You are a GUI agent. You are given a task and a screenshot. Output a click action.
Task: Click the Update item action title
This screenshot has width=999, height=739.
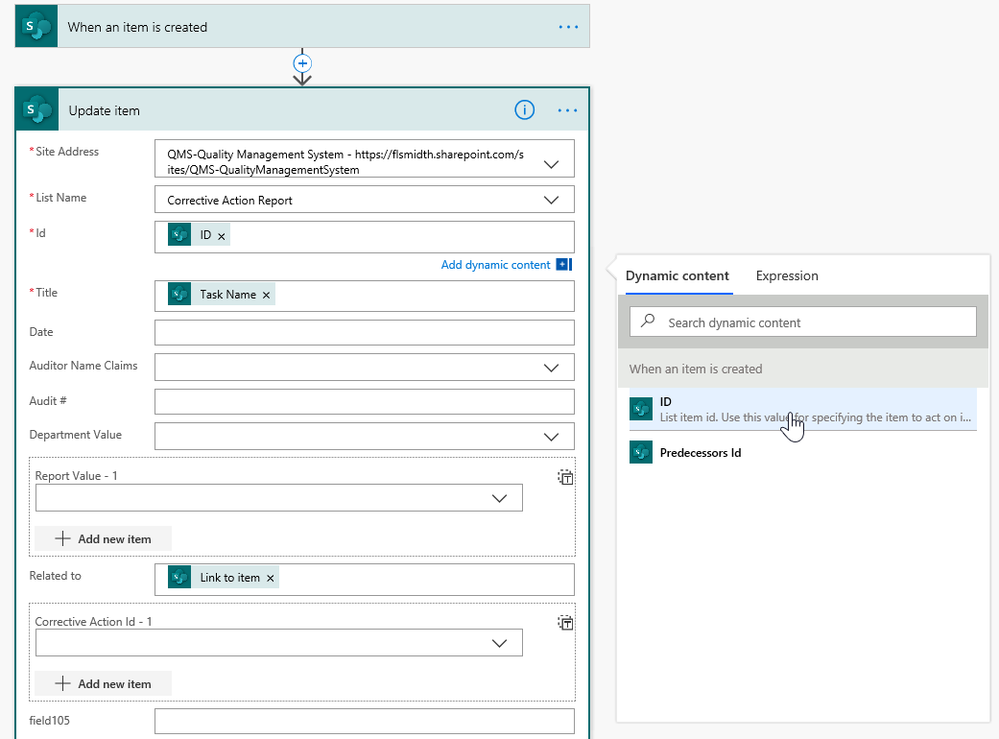click(104, 111)
